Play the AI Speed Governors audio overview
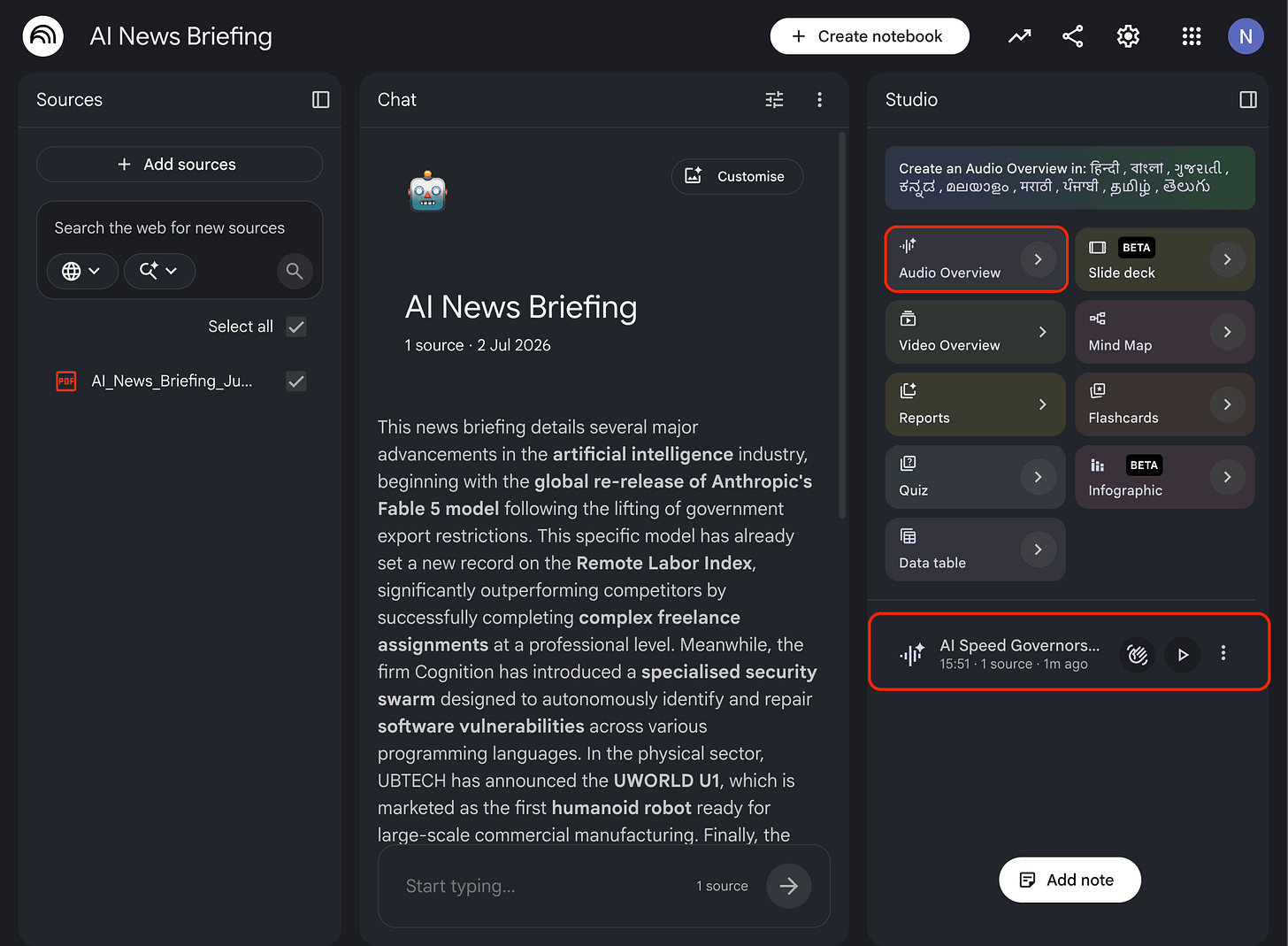Screen dimensions: 1288x946 1183,655
